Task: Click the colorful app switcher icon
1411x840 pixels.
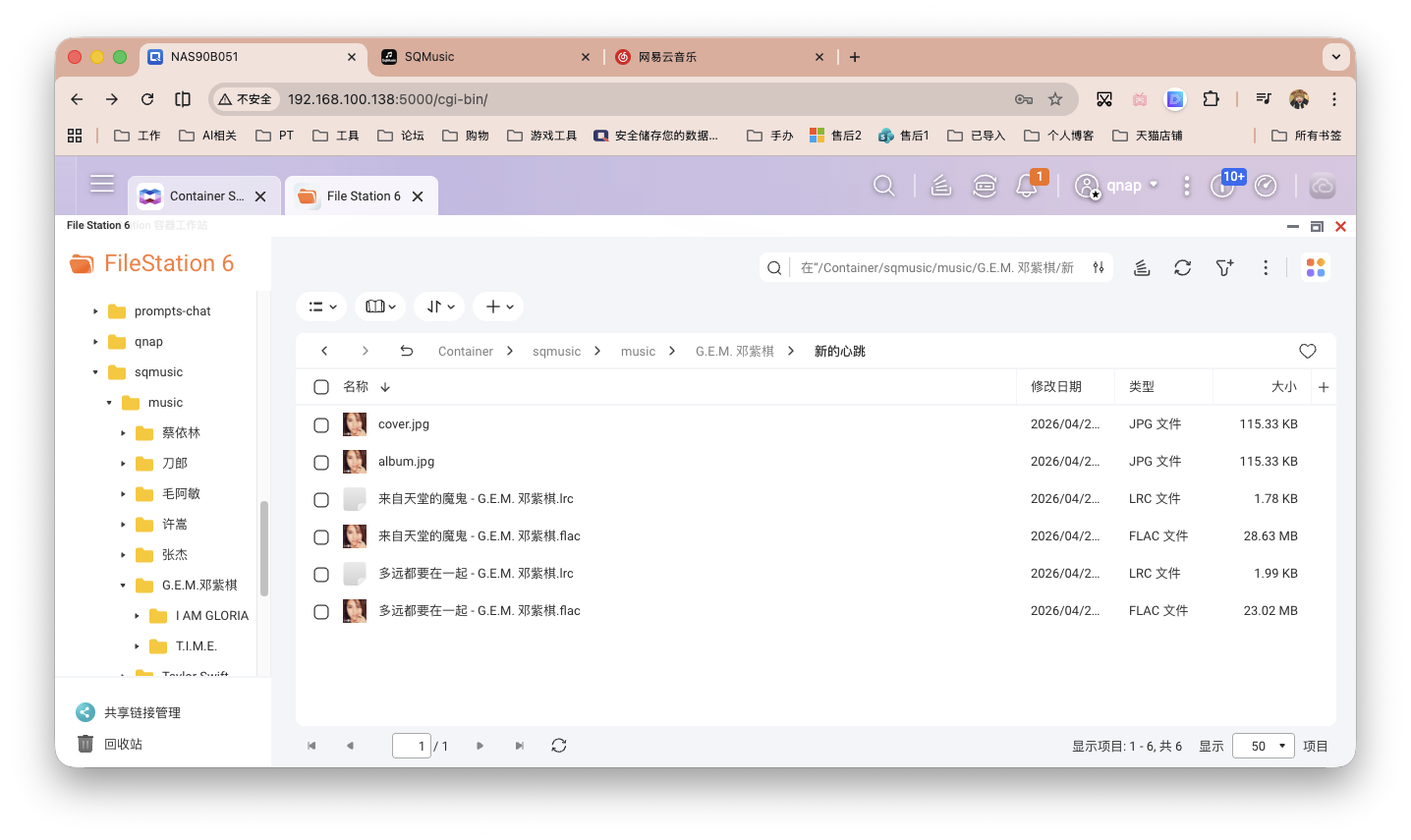Action: 1316,267
